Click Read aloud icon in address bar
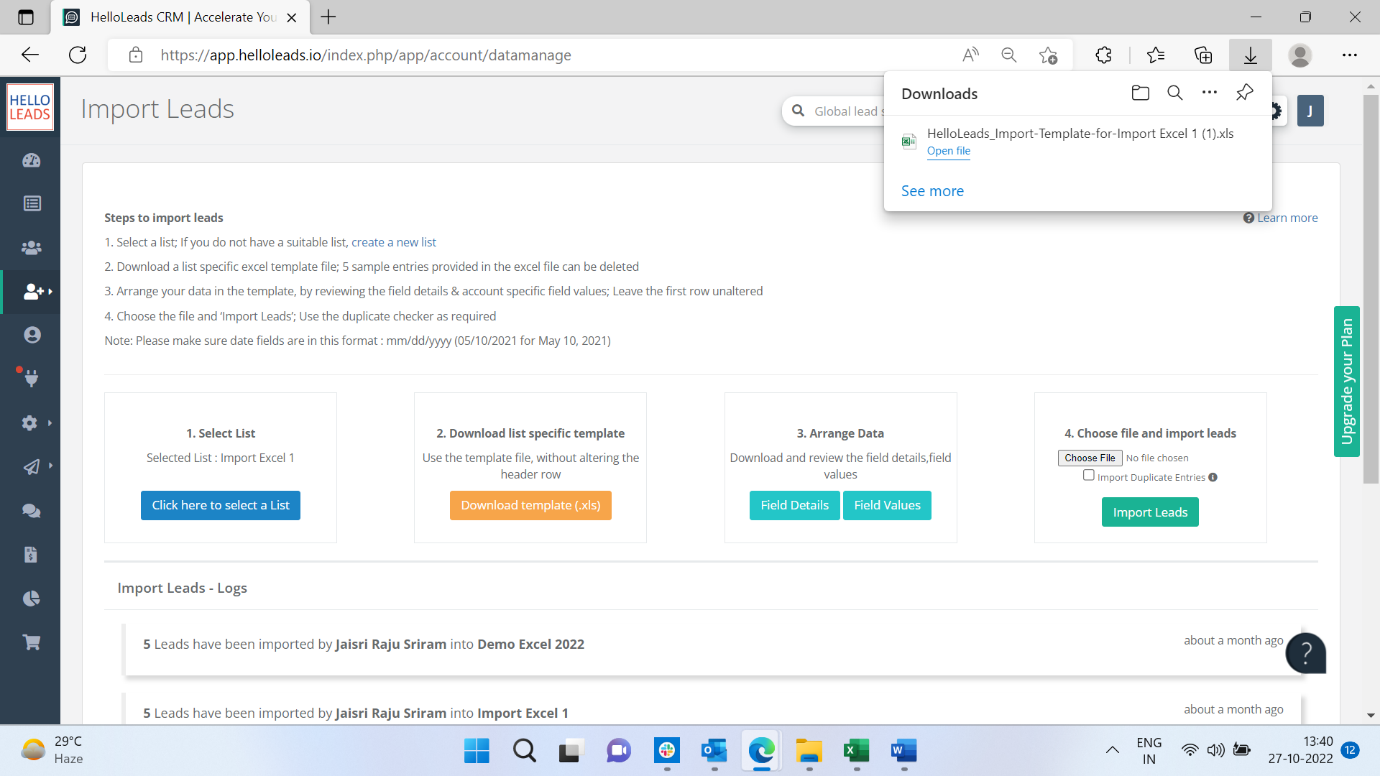The width and height of the screenshot is (1380, 776). 971,55
